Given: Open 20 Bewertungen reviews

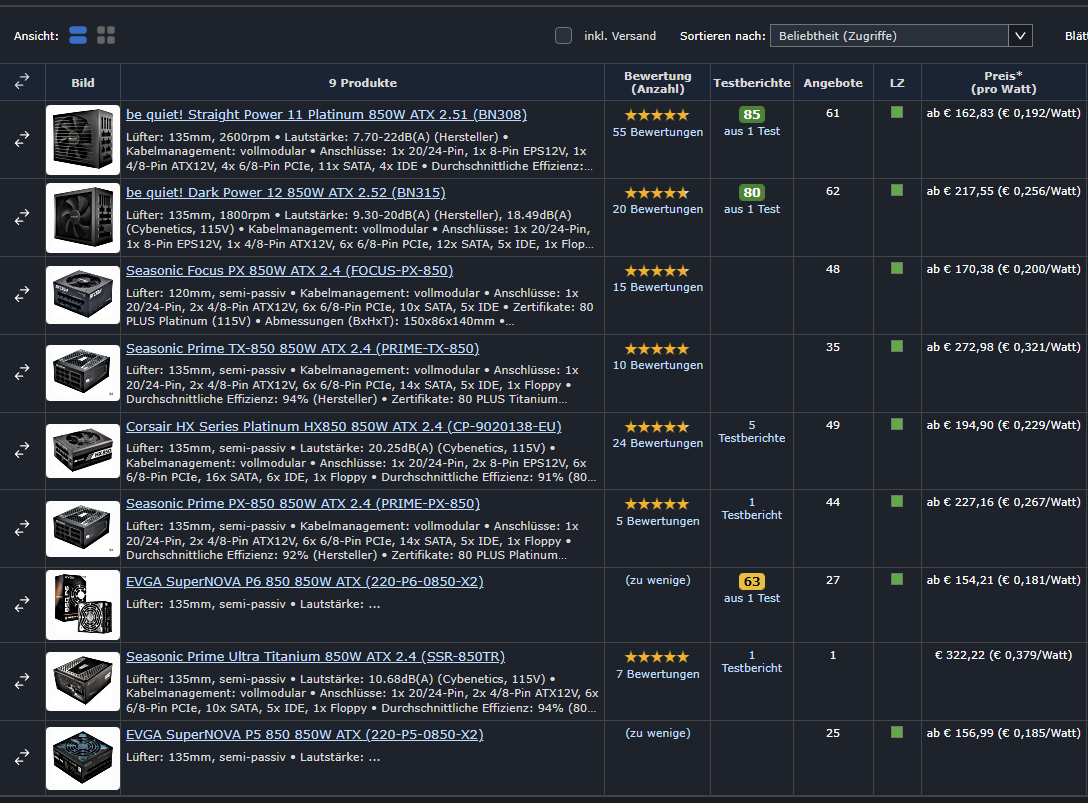Looking at the screenshot, I should pos(657,209).
